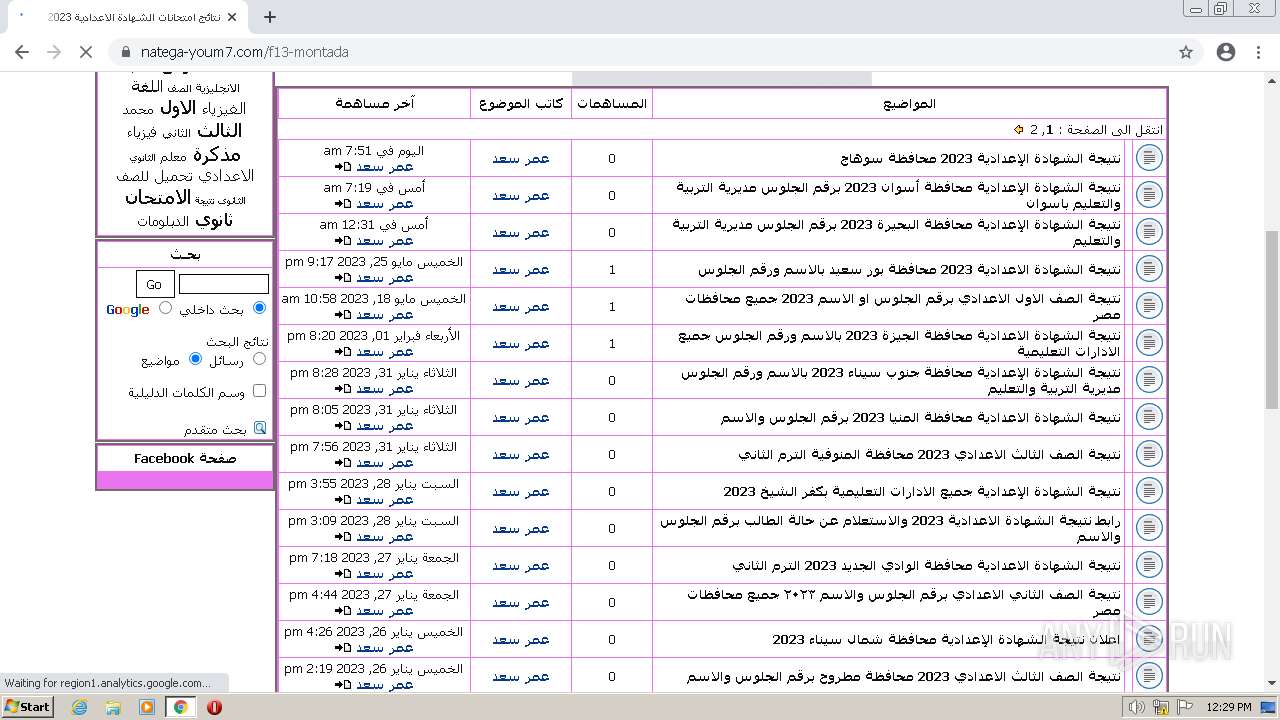
Task: Click the Go search button
Action: [x=154, y=284]
